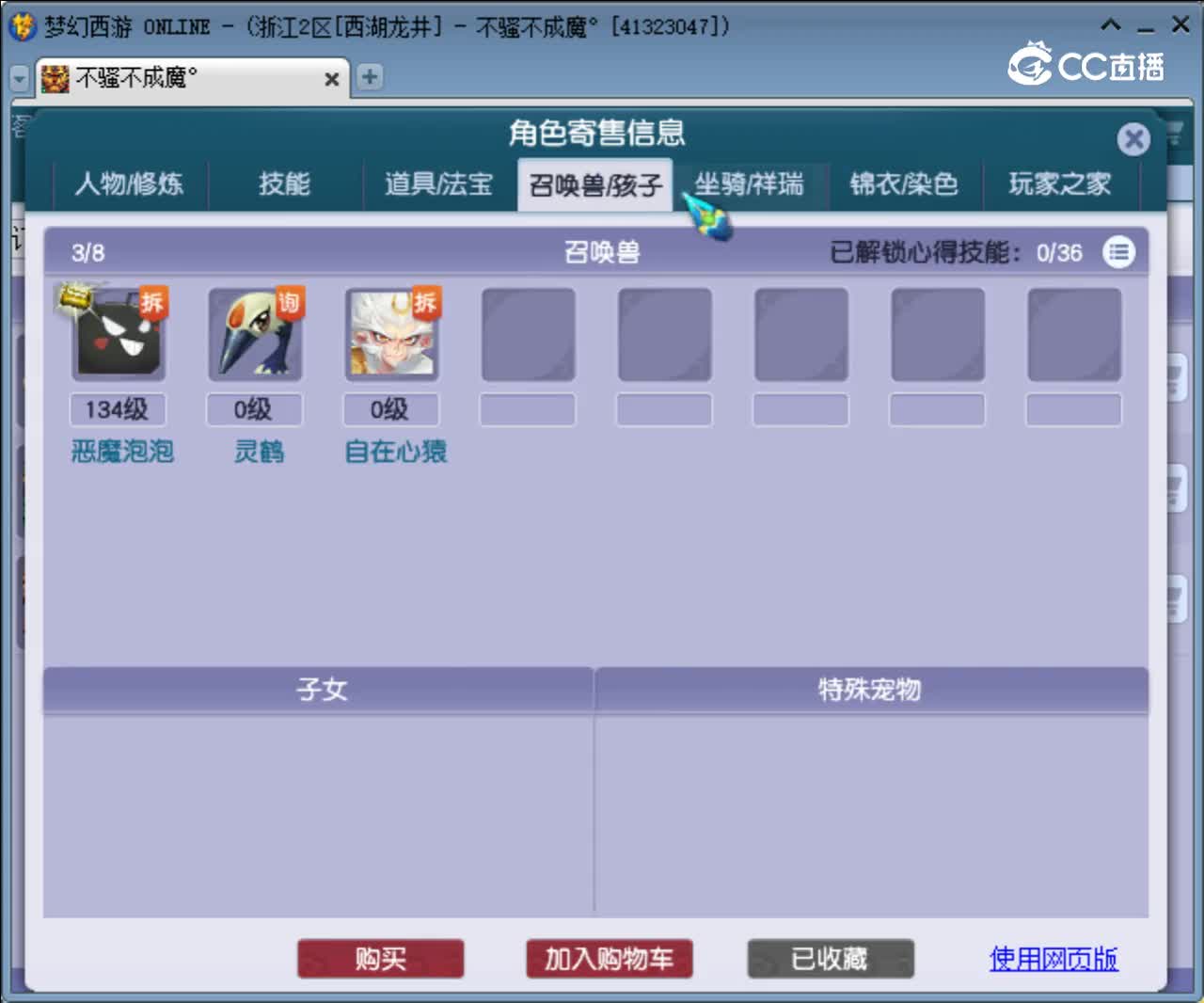Toggle the 已收藏 favorite button
This screenshot has width=1204, height=1003.
pyautogui.click(x=831, y=959)
